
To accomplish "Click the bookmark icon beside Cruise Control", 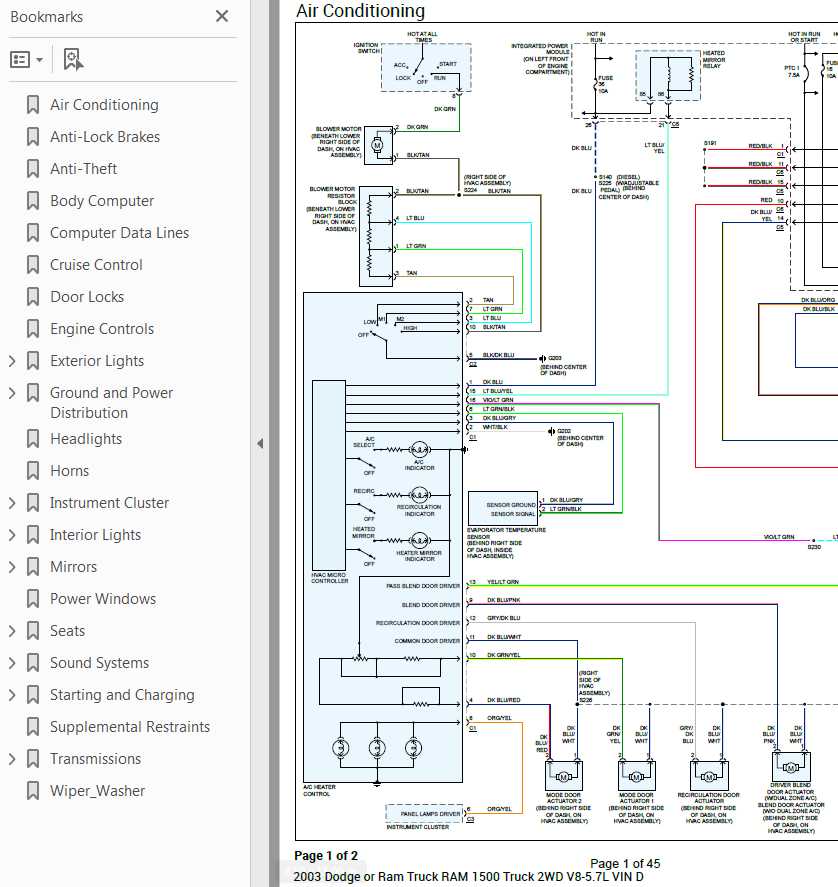I will (x=33, y=265).
